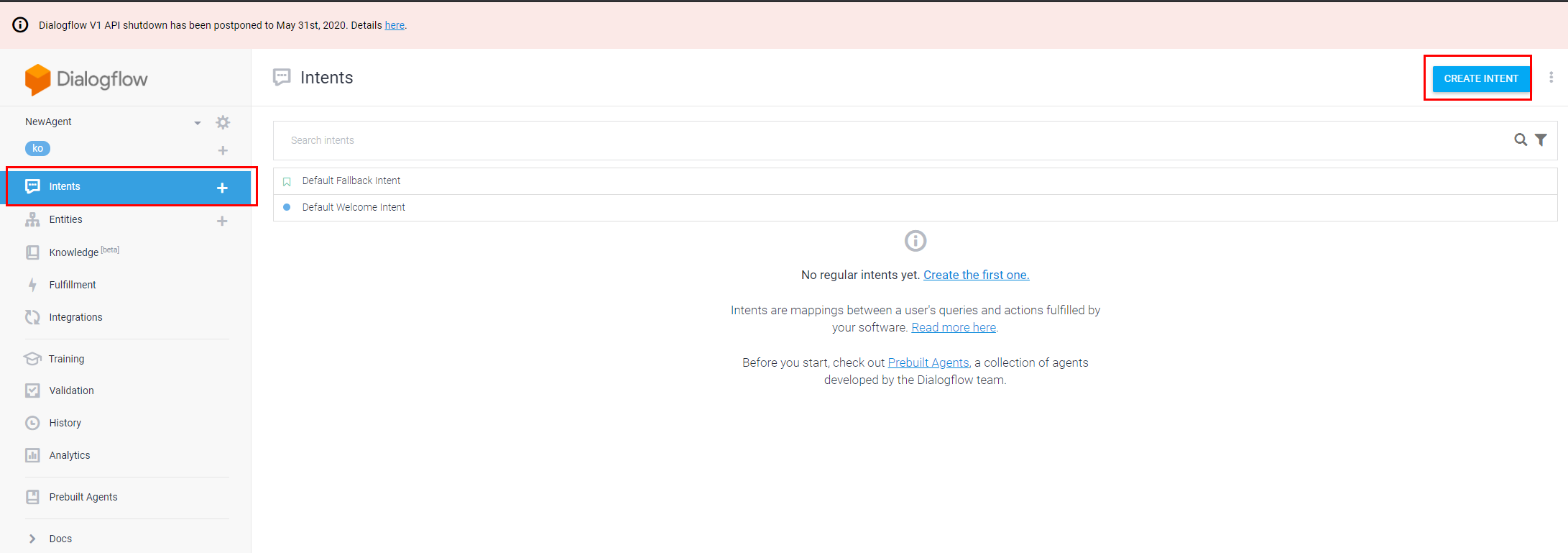Open agent settings gear icon
The image size is (1568, 553).
pos(223,122)
